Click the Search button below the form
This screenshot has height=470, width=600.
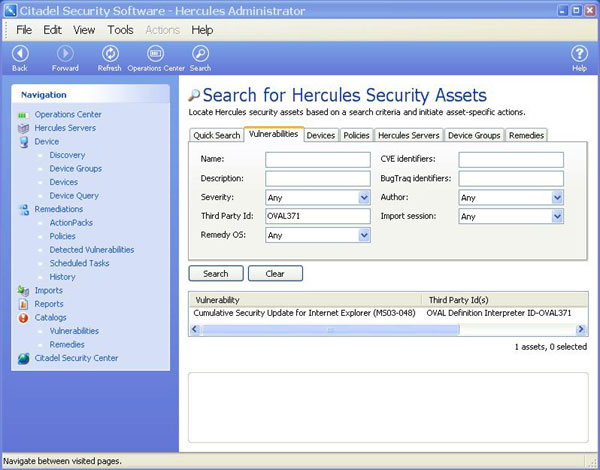215,273
